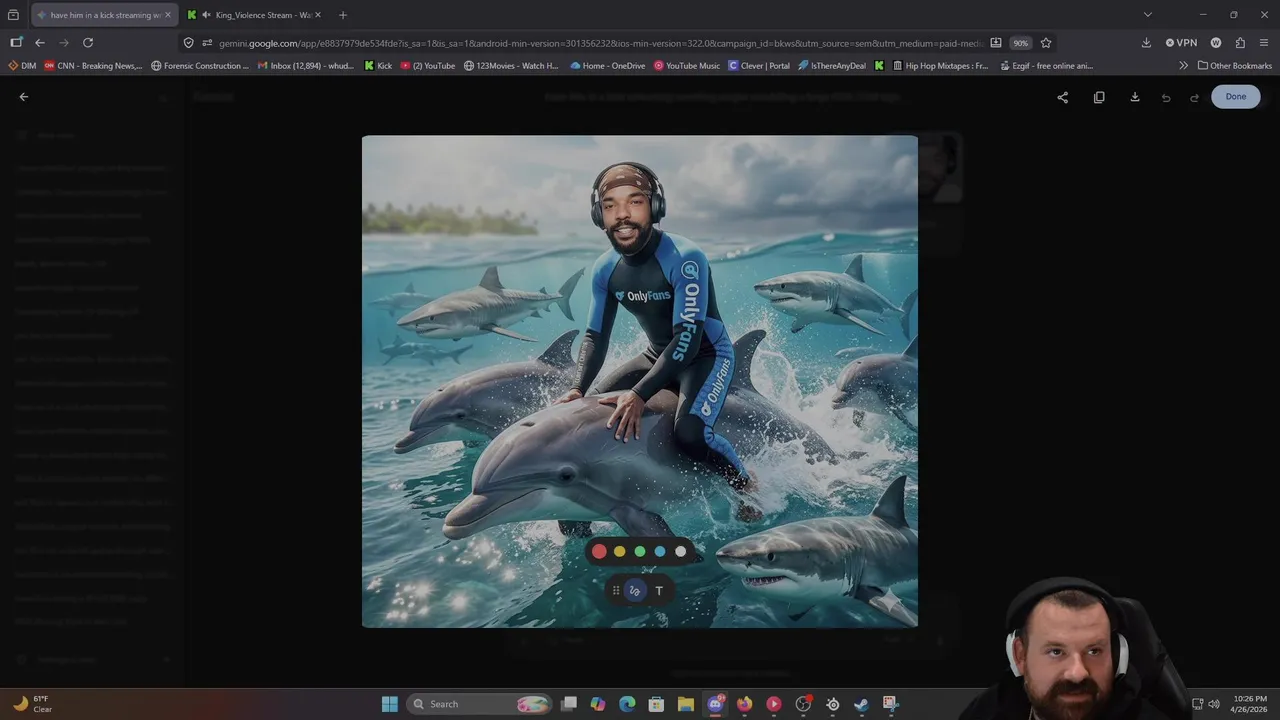The height and width of the screenshot is (720, 1280).
Task: Share the image via share icon
Action: [1063, 97]
